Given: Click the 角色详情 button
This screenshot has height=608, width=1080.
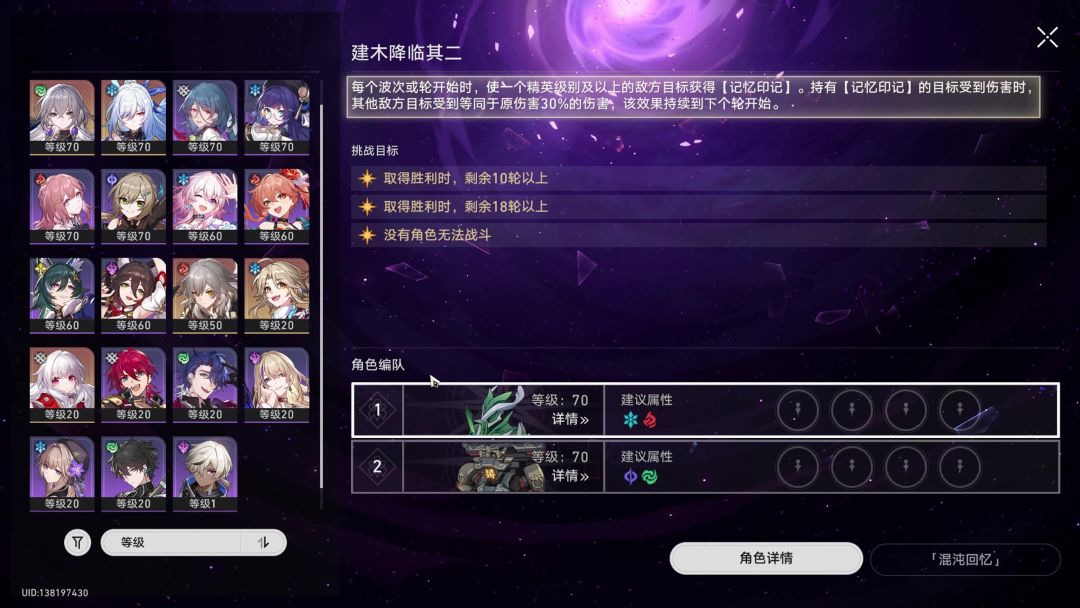Looking at the screenshot, I should tap(766, 558).
